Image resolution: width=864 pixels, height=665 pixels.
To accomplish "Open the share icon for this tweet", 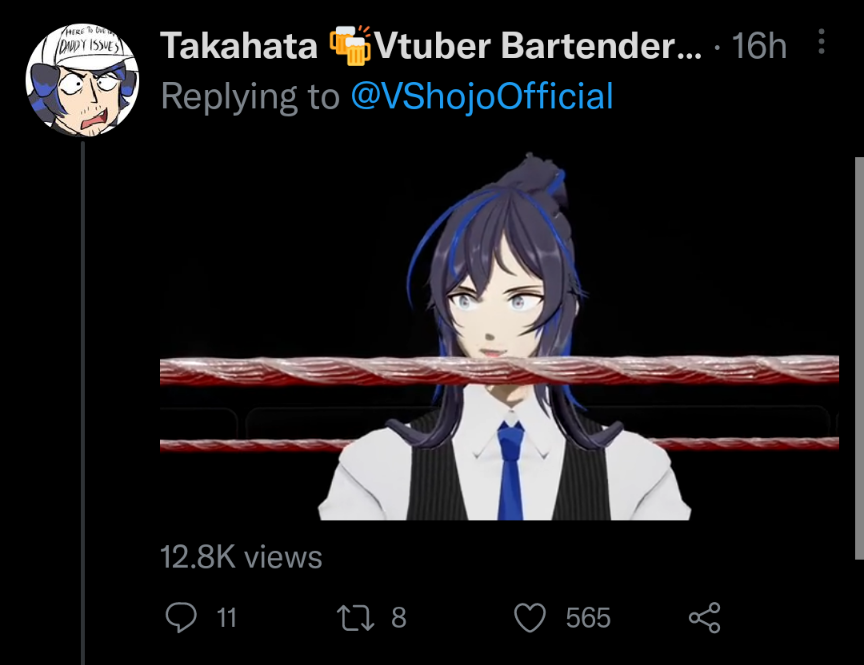I will [x=705, y=617].
